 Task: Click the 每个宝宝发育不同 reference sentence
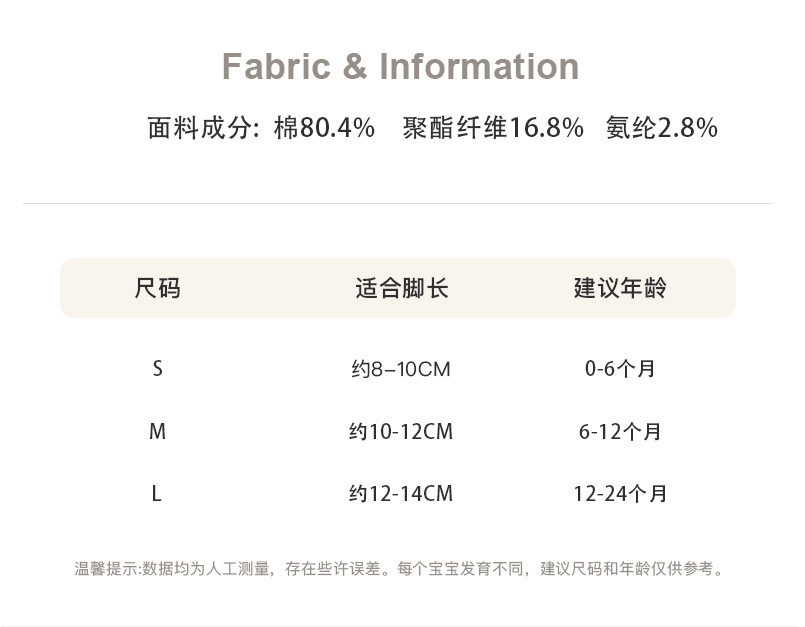(560, 569)
